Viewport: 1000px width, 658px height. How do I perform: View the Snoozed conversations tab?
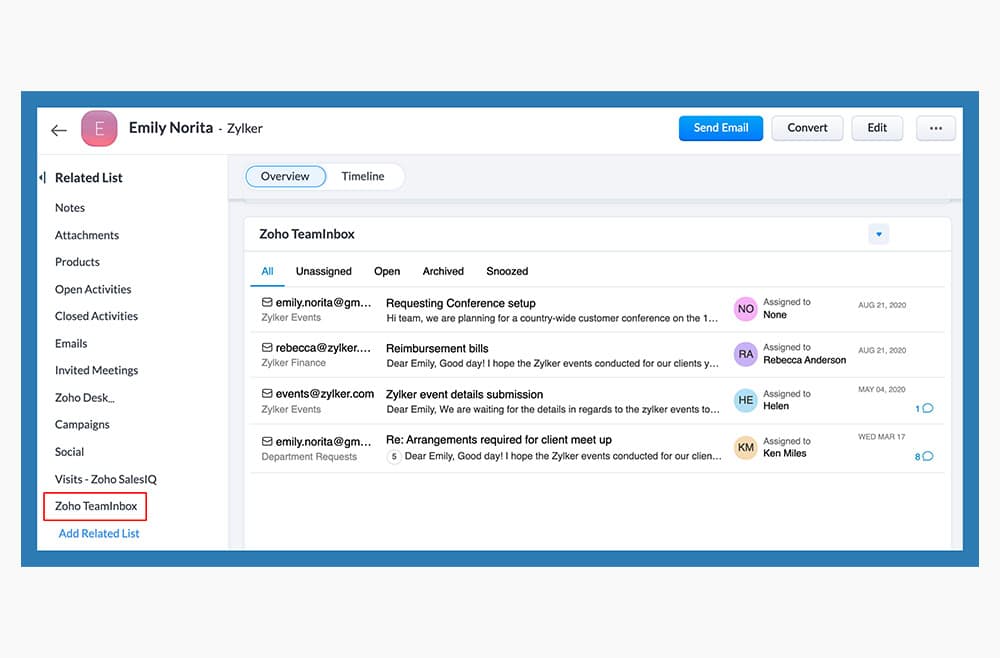point(507,271)
